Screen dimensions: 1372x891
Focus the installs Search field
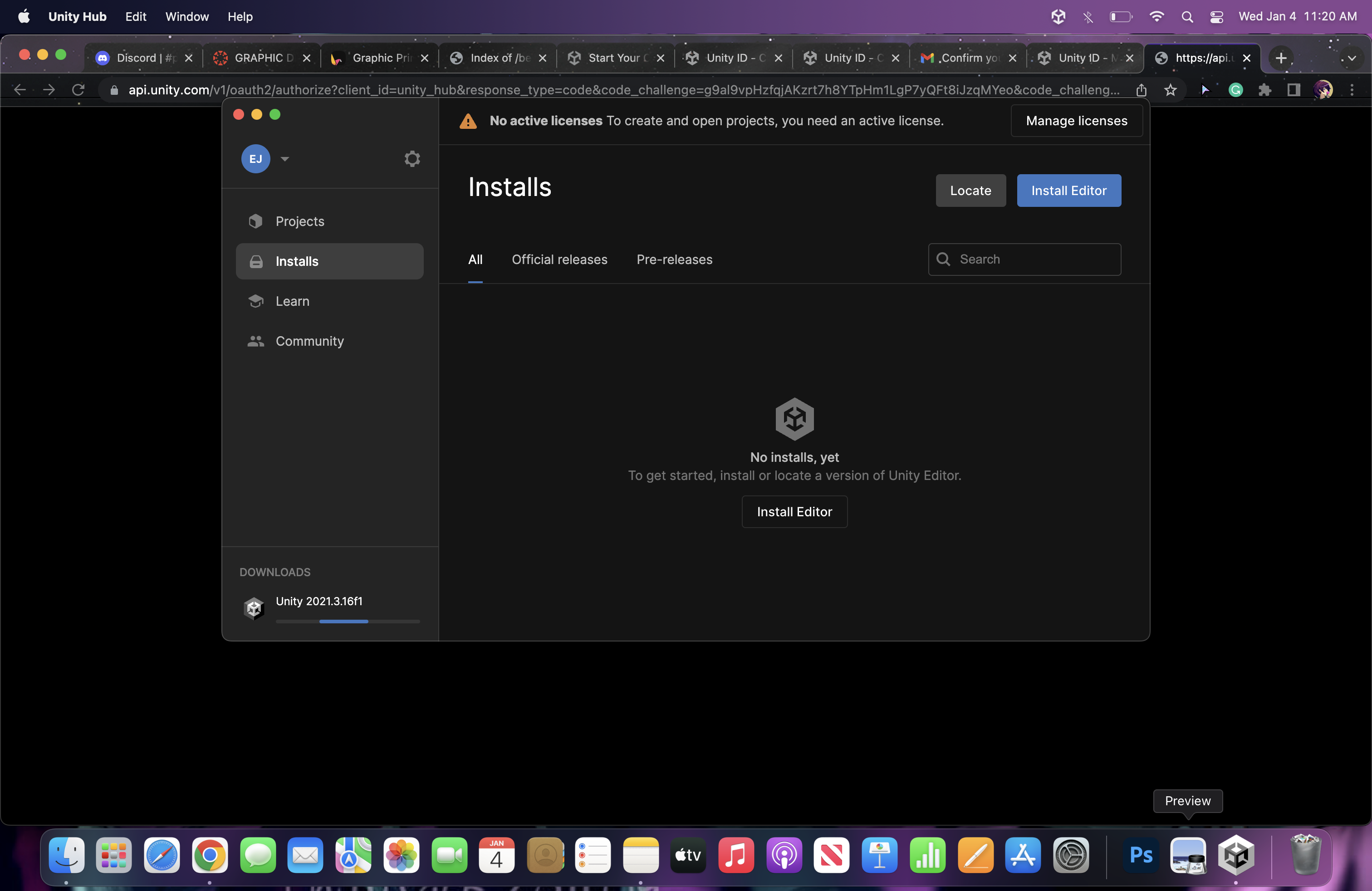[1024, 259]
